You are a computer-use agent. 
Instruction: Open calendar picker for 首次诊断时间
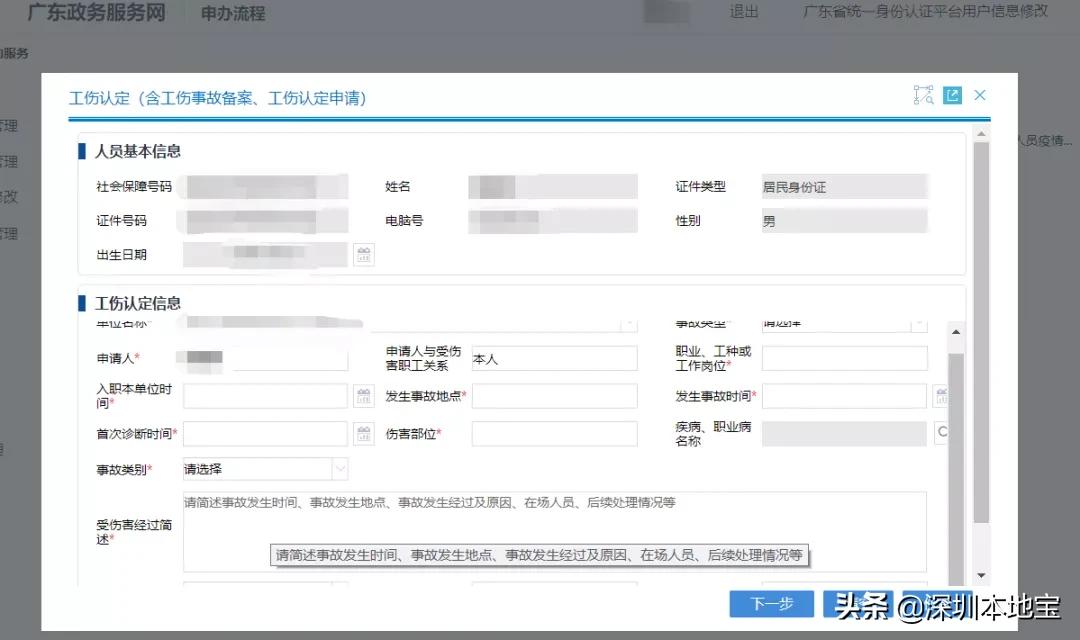[x=364, y=433]
